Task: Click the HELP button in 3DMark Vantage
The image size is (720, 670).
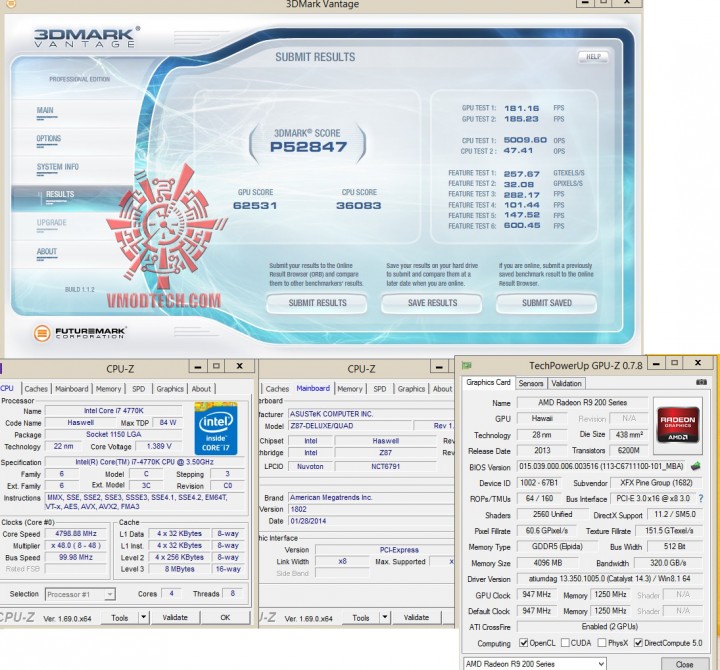Action: coord(593,56)
